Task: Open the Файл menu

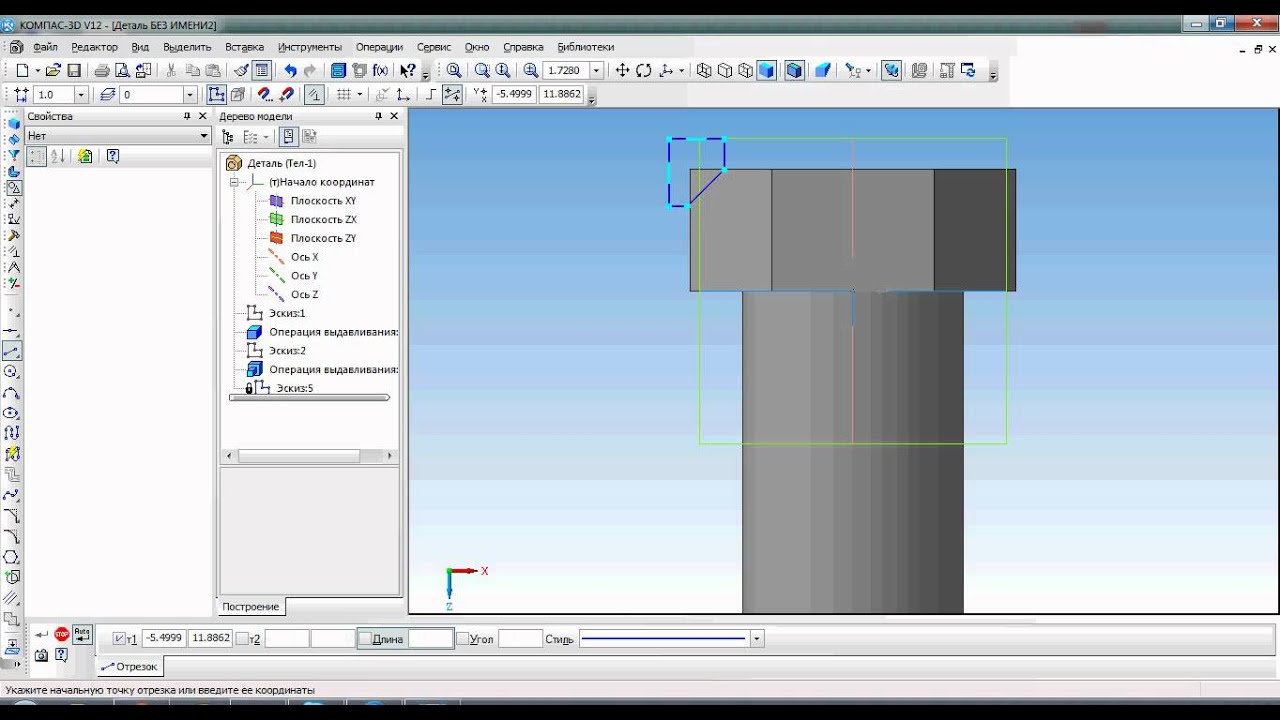Action: [45, 47]
